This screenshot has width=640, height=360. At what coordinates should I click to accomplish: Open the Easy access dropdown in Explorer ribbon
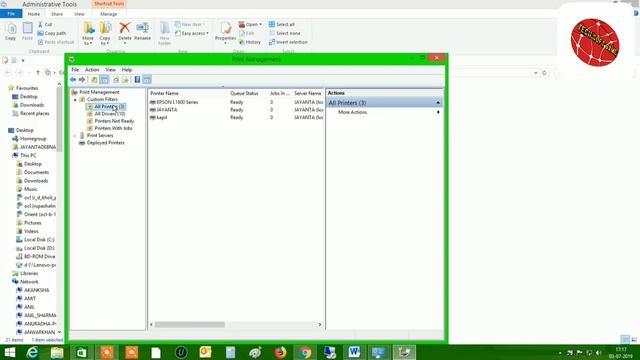[191, 33]
